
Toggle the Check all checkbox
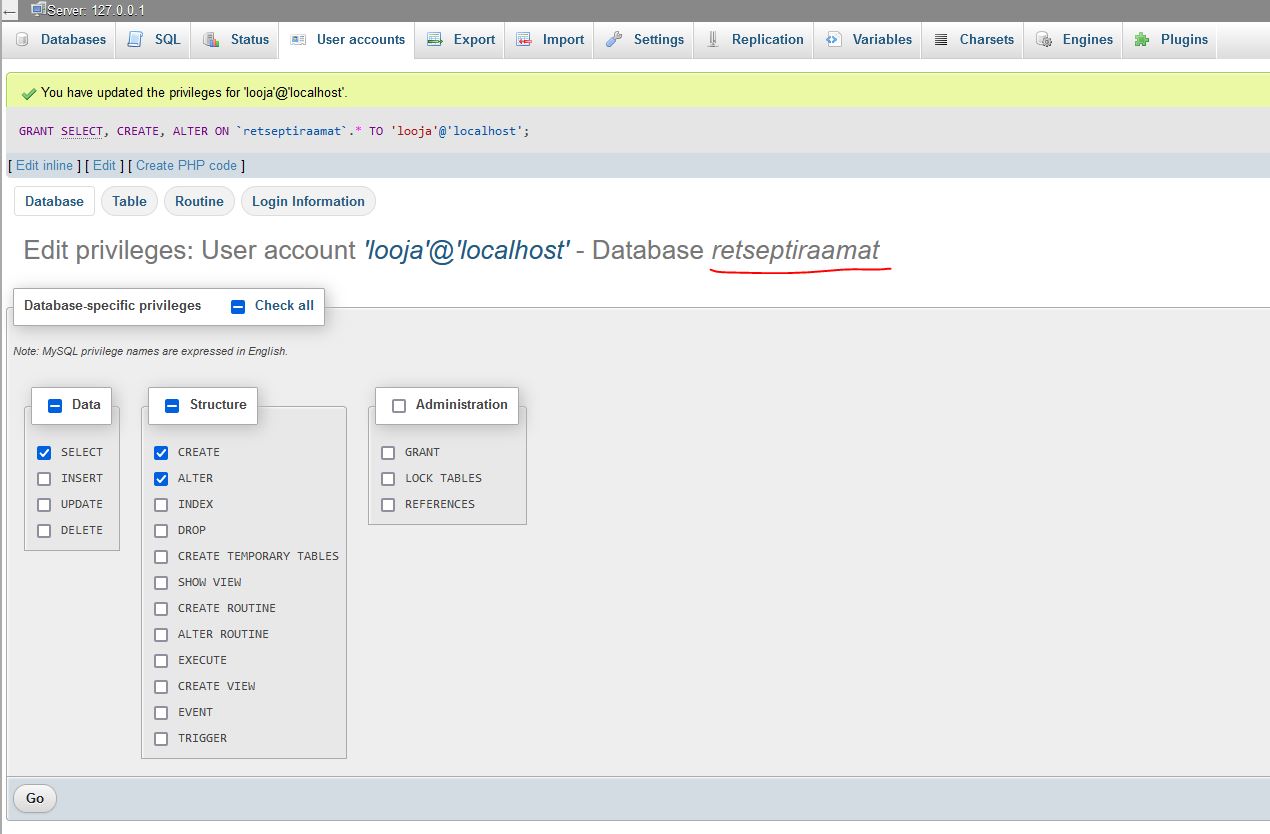pos(238,307)
